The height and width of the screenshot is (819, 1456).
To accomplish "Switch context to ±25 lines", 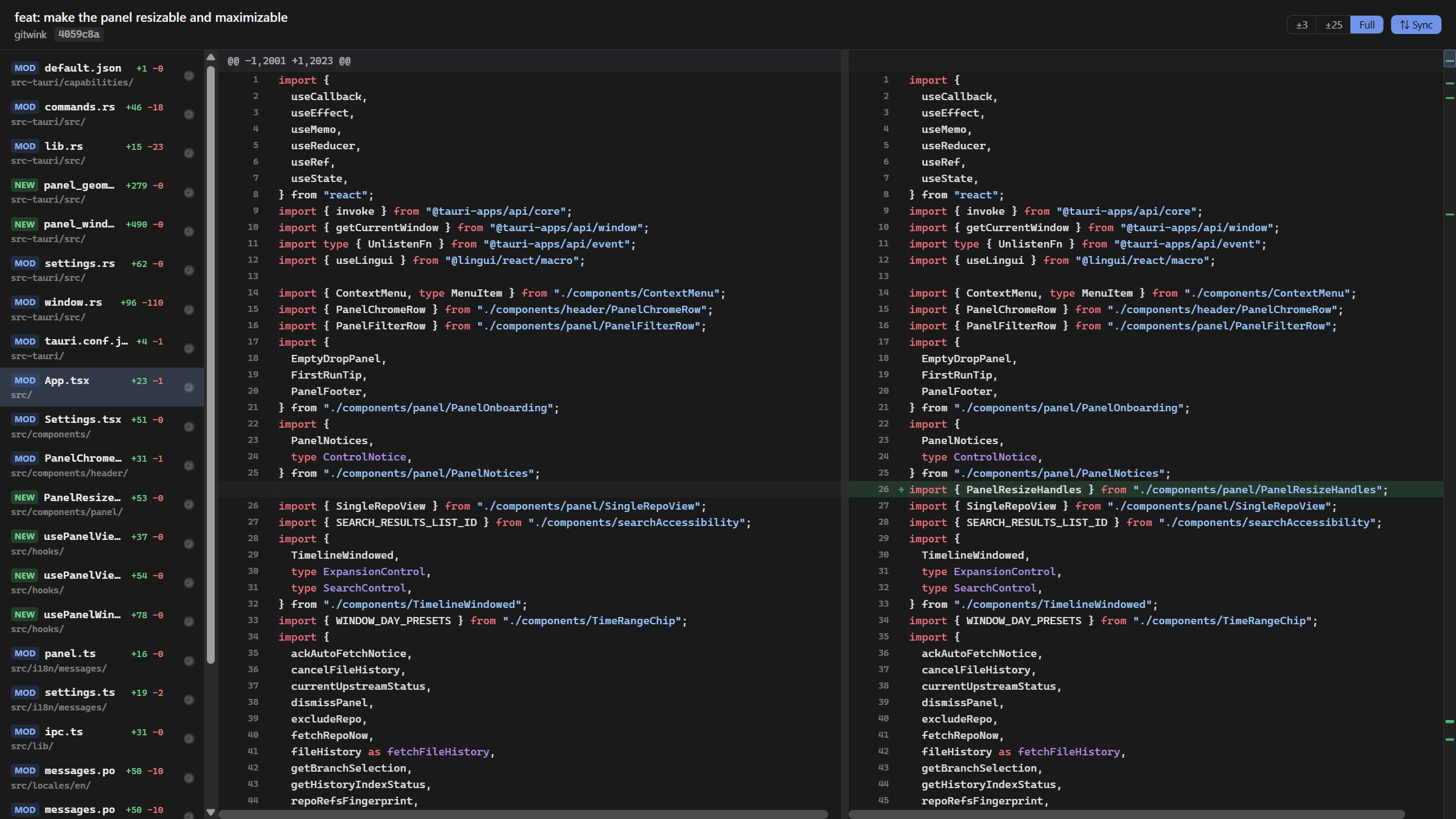I will (1333, 25).
